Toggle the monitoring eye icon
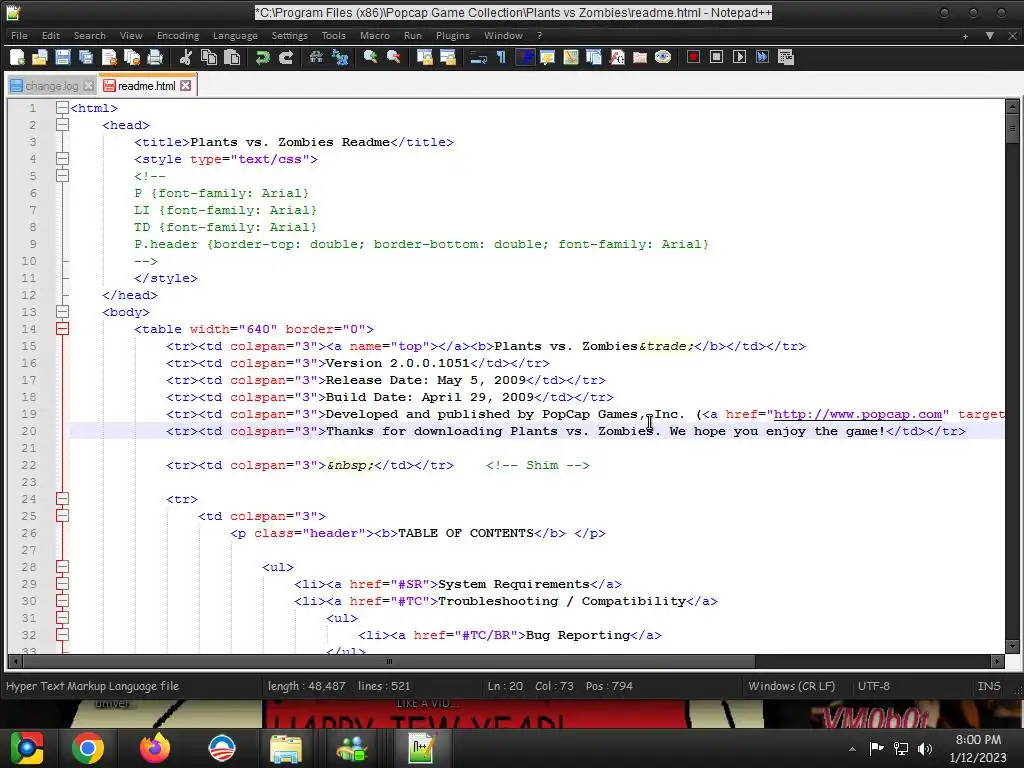 pos(663,57)
